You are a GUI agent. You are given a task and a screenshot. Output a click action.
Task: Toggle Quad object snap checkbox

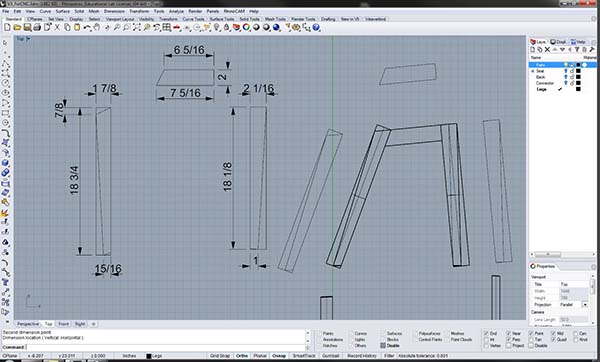coord(553,339)
